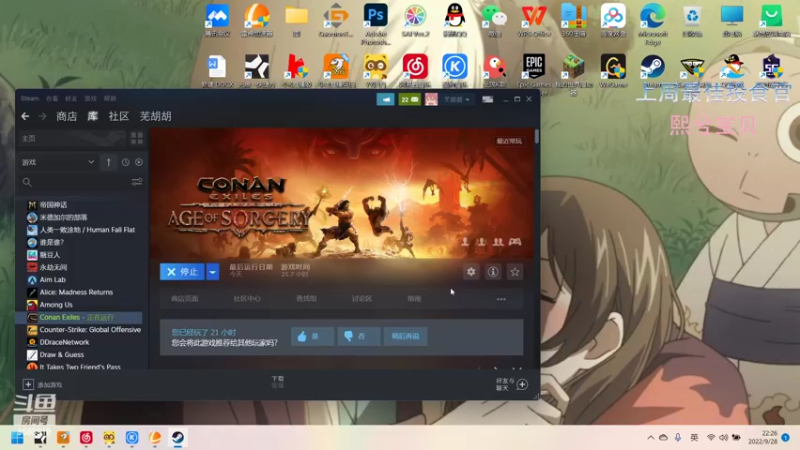Viewport: 800px width, 450px height.
Task: Click the 主页 library home button
Action: pyautogui.click(x=70, y=138)
